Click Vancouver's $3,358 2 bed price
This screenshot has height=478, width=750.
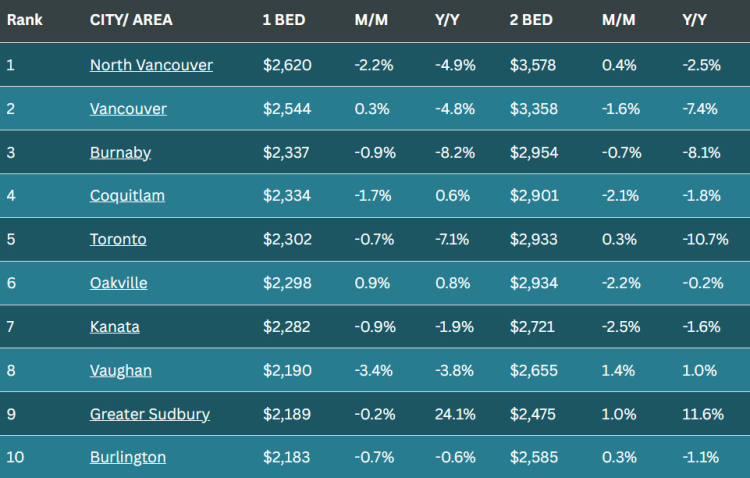(x=535, y=109)
